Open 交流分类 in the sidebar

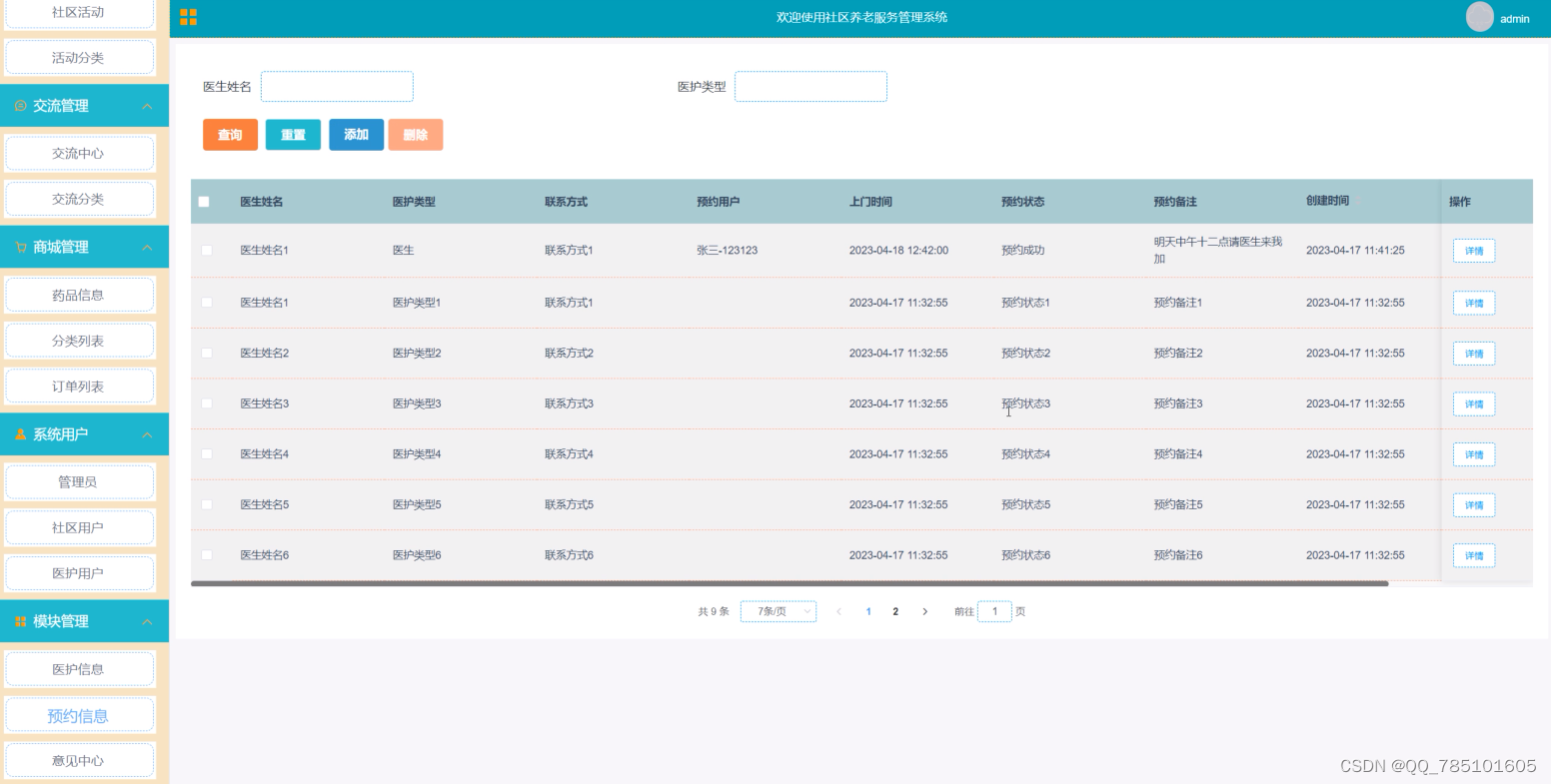click(80, 199)
